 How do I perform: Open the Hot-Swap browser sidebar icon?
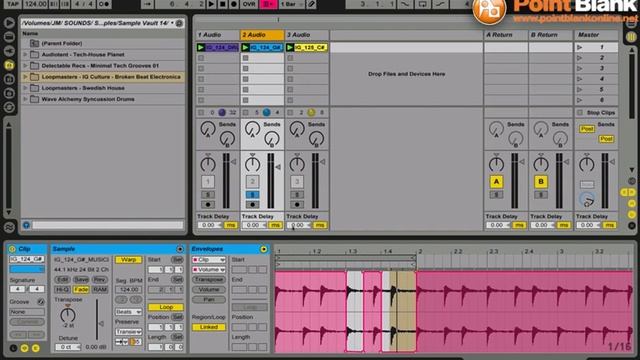pos(9,107)
